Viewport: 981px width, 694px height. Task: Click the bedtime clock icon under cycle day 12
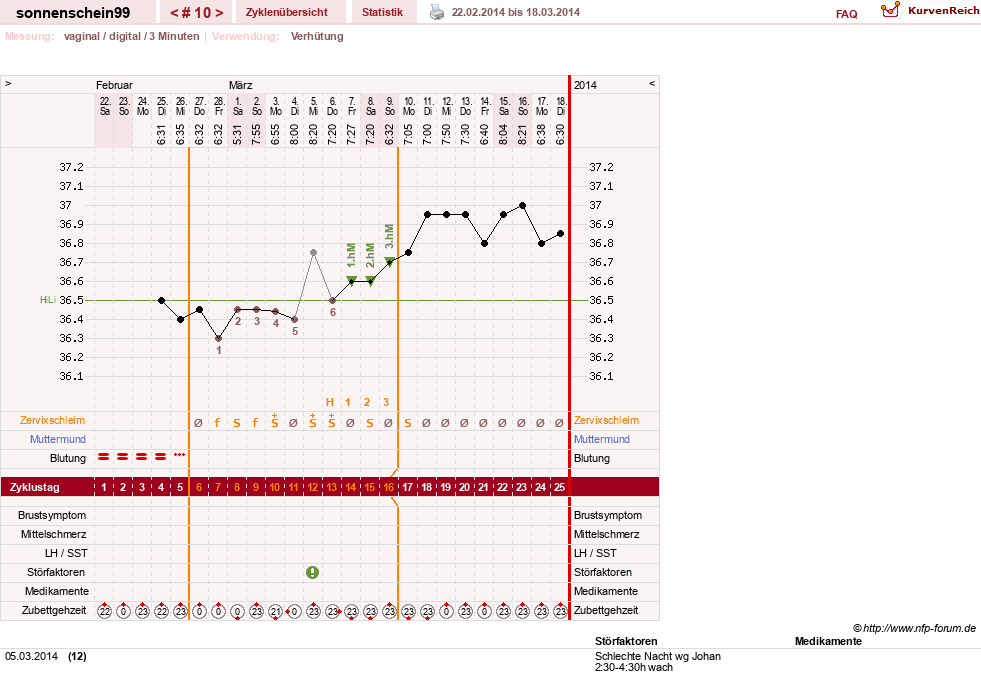coord(313,611)
